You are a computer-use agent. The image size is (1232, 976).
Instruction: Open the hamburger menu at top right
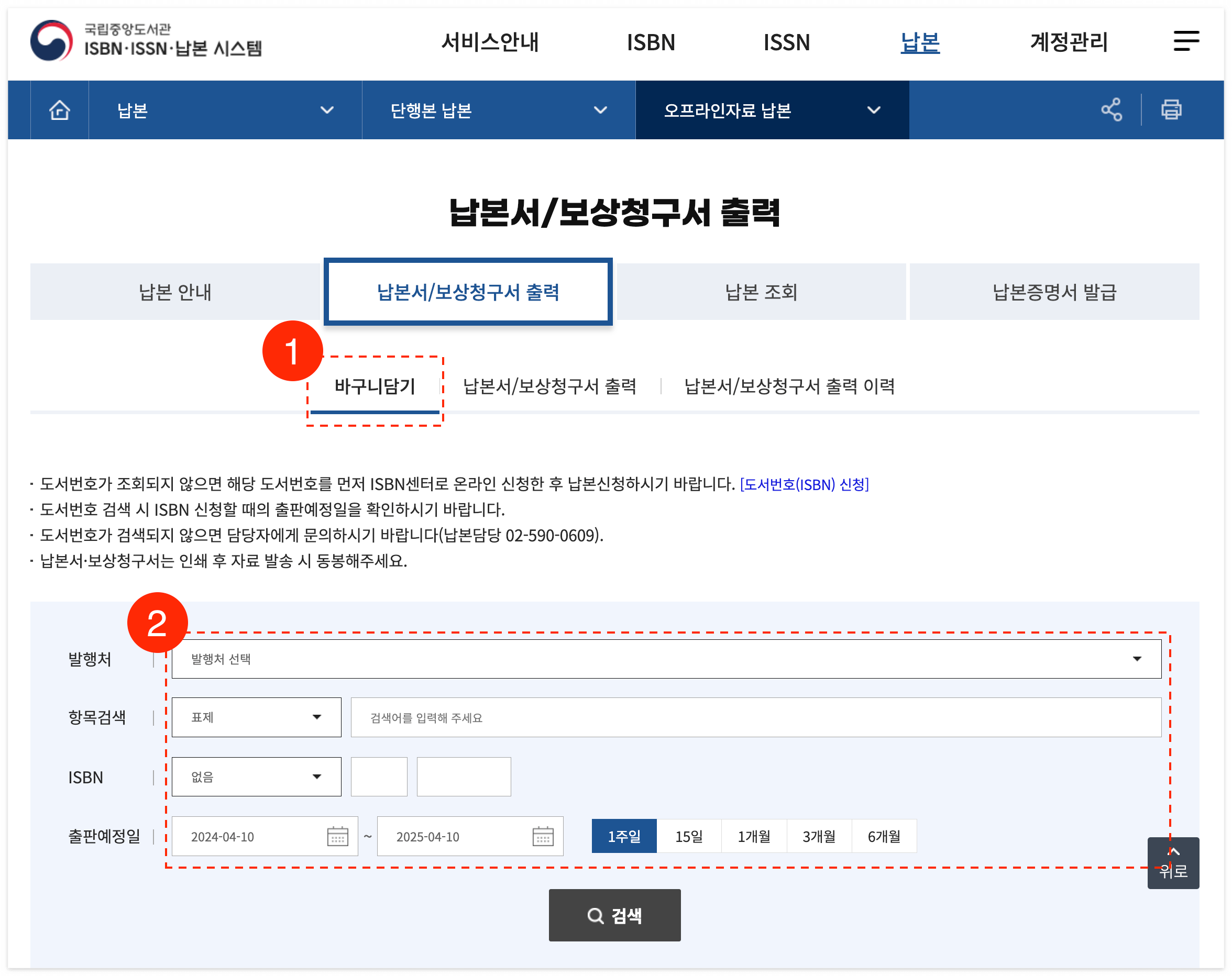tap(1186, 41)
